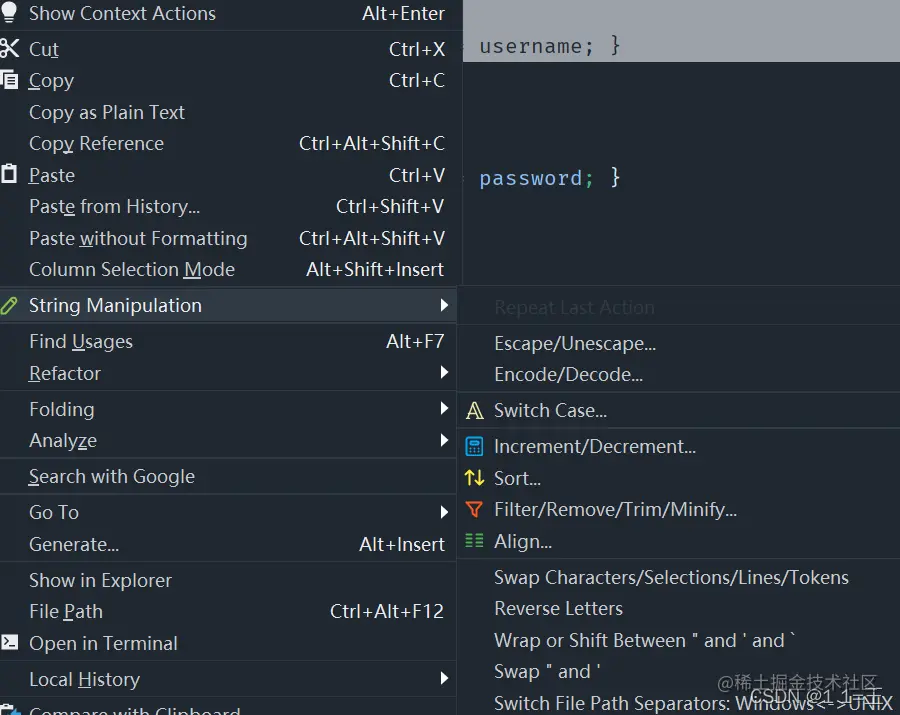
Task: Click the pencil String Manipulation icon
Action: (9, 305)
